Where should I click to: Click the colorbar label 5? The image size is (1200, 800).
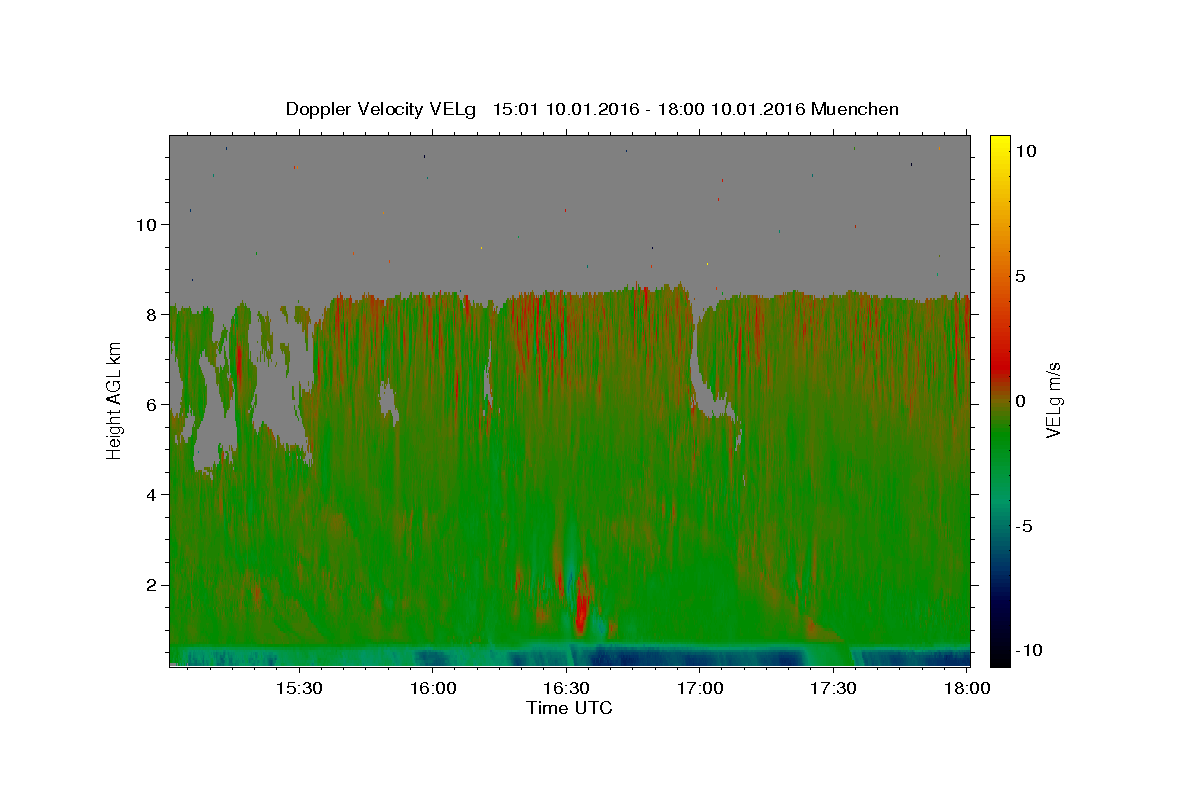pos(1020,276)
